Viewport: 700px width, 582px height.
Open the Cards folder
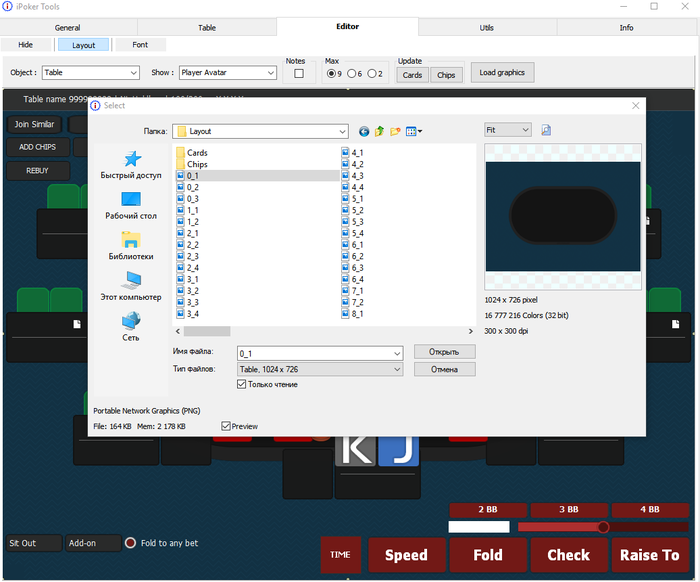click(192, 153)
